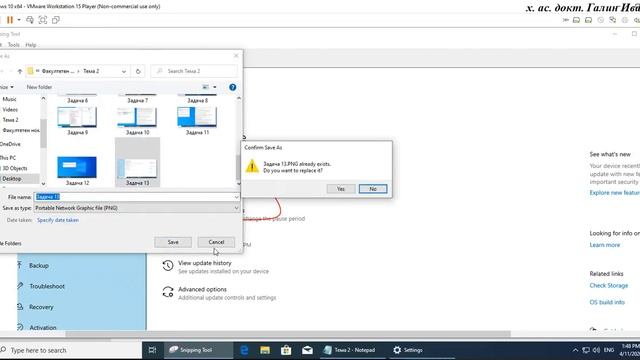Screen dimensions: 640x360
Task: Click New folder in Save As dialog
Action: (39, 87)
